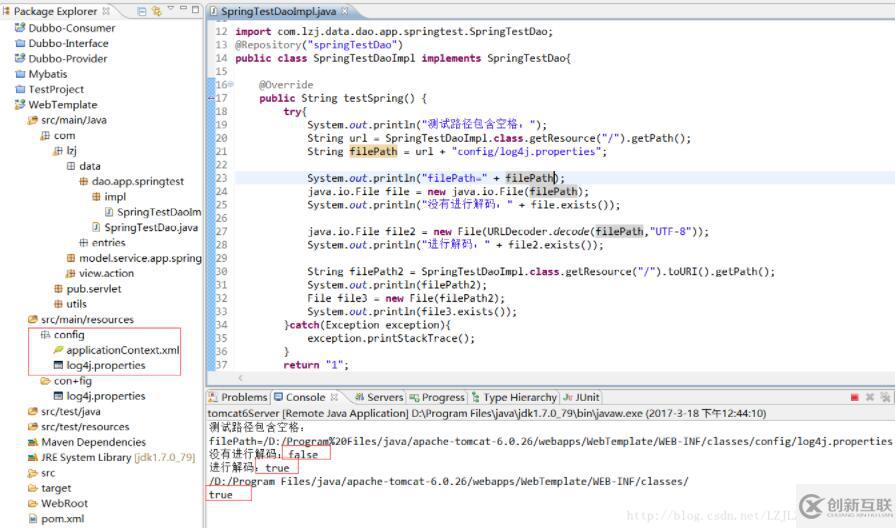Image resolution: width=896 pixels, height=528 pixels.
Task: Open applicationContext.xml in the config package
Action: click(122, 350)
